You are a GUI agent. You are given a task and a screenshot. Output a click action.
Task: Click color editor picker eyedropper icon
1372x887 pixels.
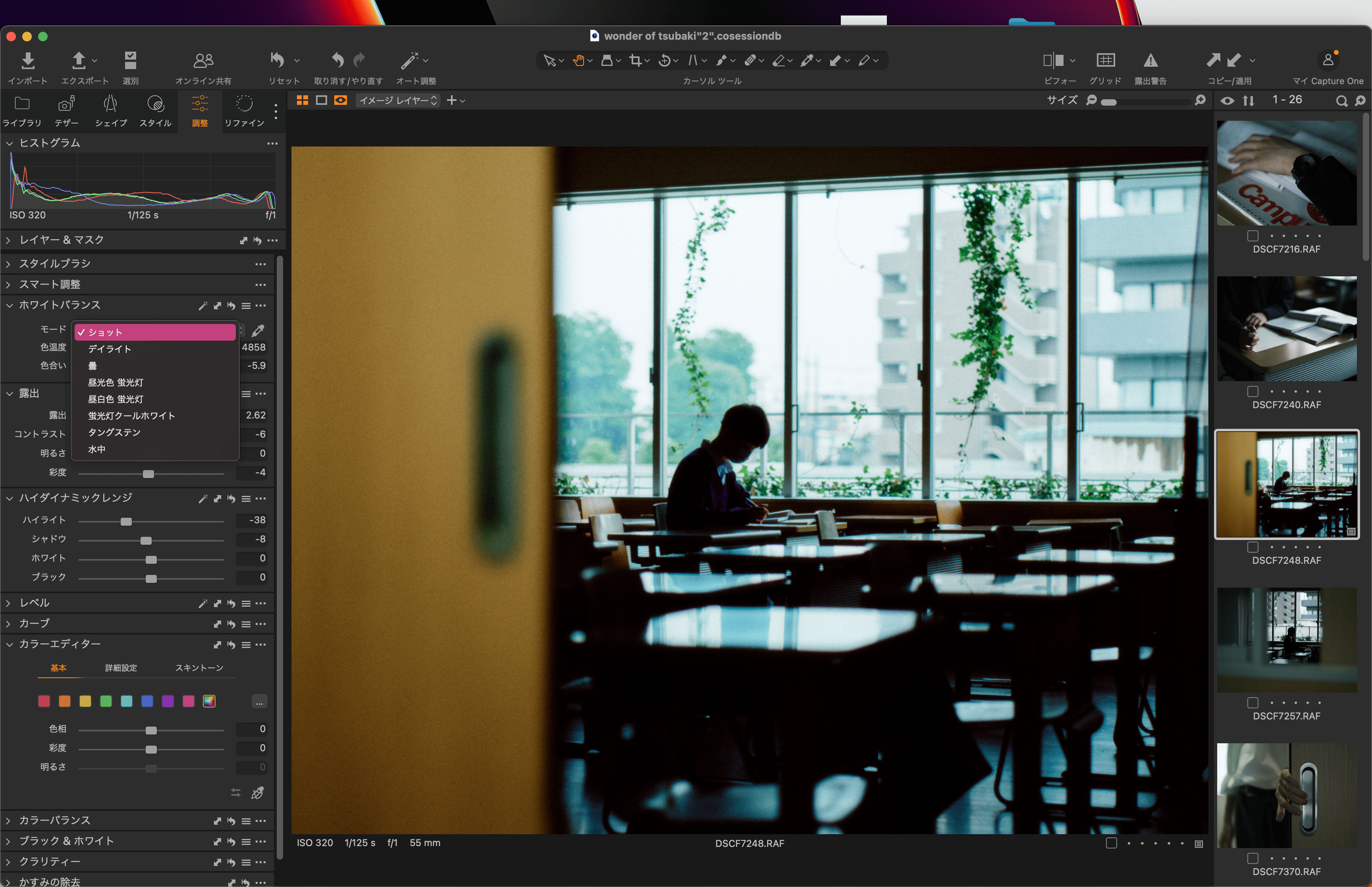click(257, 793)
